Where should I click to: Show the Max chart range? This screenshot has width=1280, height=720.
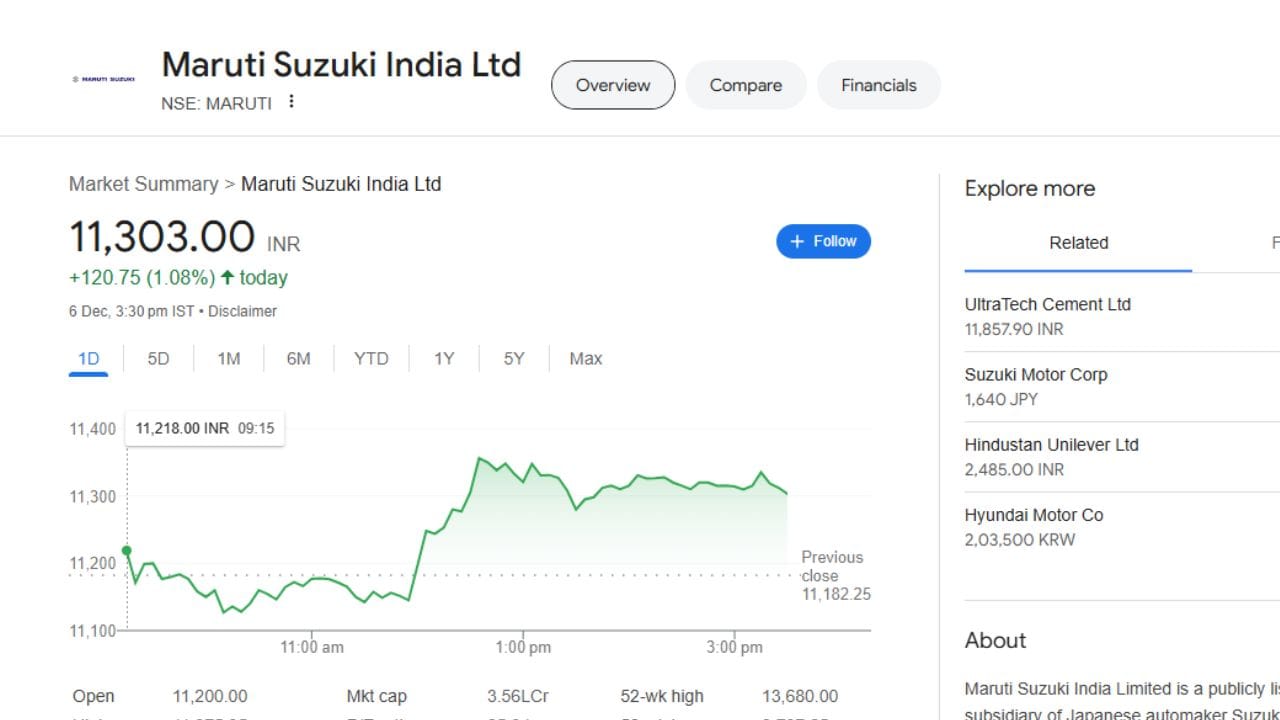pyautogui.click(x=585, y=359)
